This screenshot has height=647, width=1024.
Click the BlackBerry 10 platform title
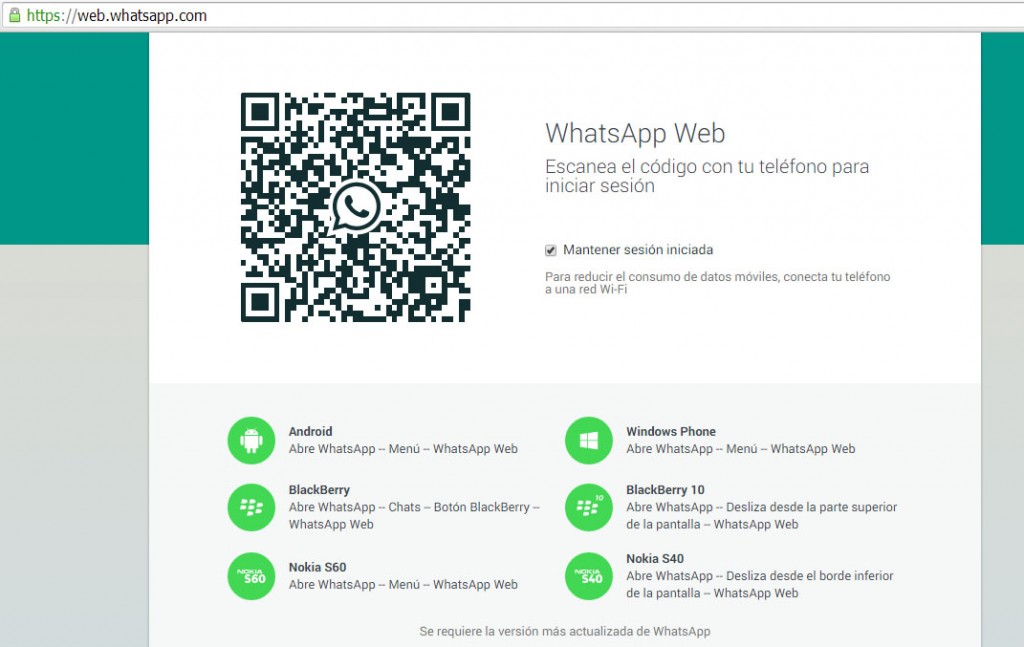pyautogui.click(x=665, y=490)
